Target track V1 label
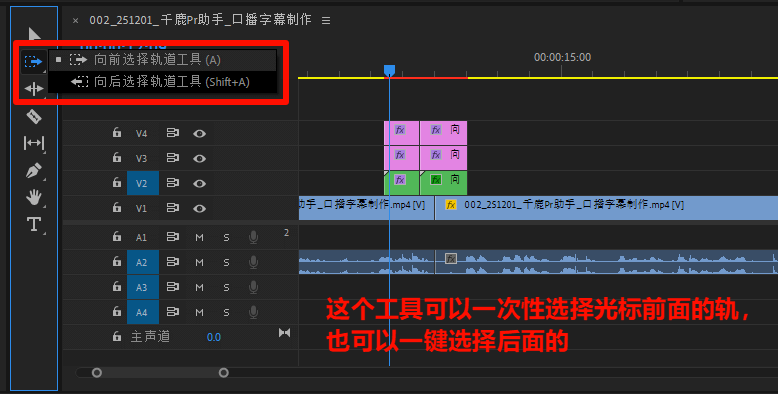 pos(142,208)
